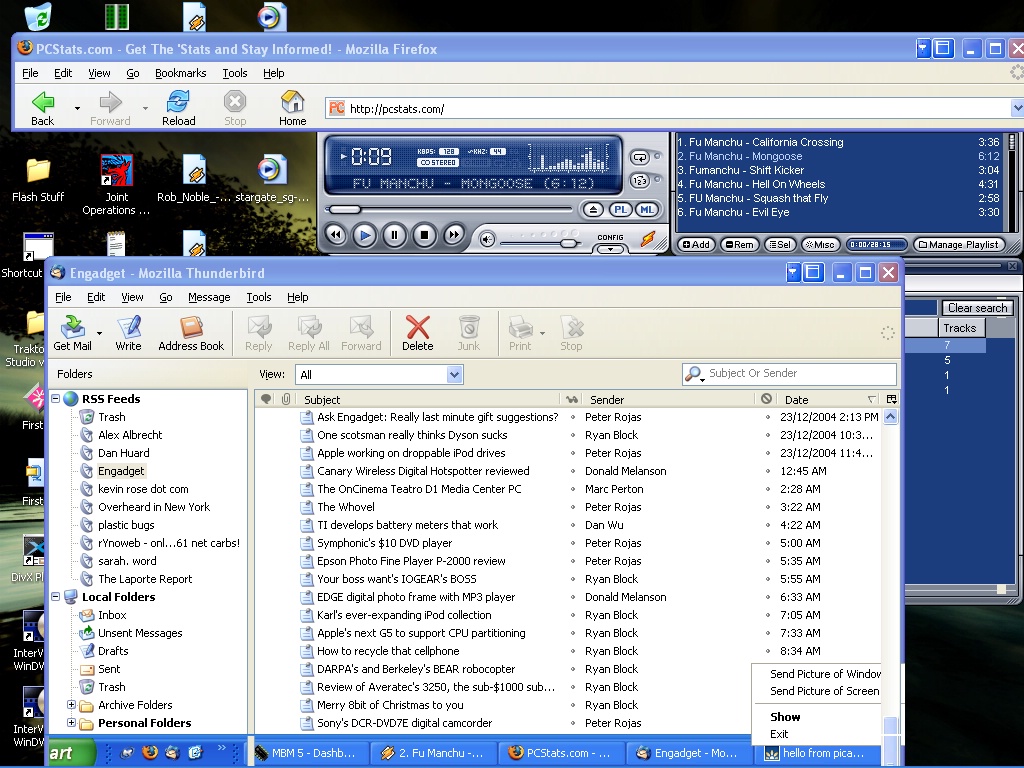Click the attachment paperclip column icon
This screenshot has height=768, width=1024.
coord(285,399)
